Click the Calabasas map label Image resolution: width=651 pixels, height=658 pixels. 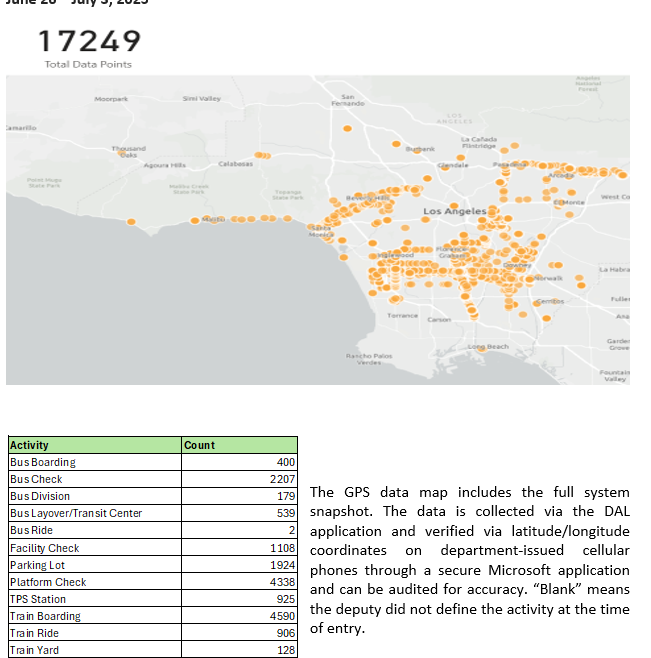pos(234,162)
